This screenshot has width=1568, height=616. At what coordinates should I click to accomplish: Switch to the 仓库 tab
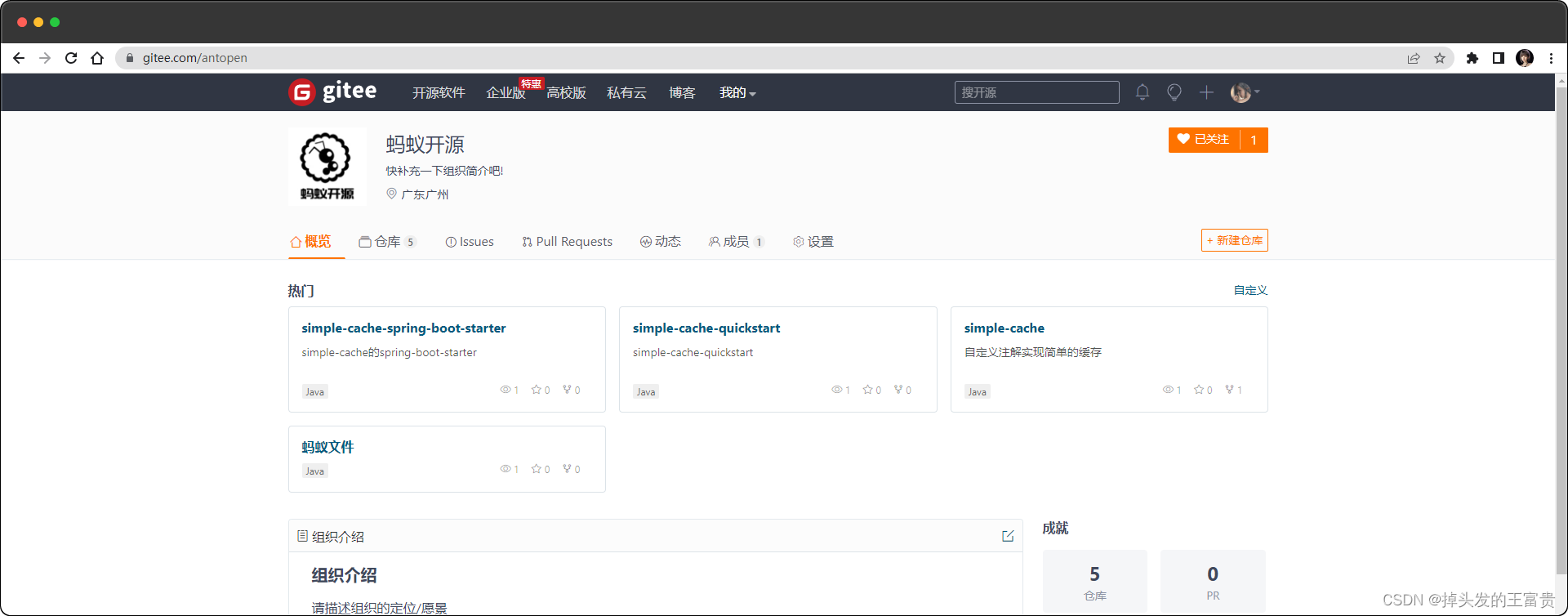(388, 242)
